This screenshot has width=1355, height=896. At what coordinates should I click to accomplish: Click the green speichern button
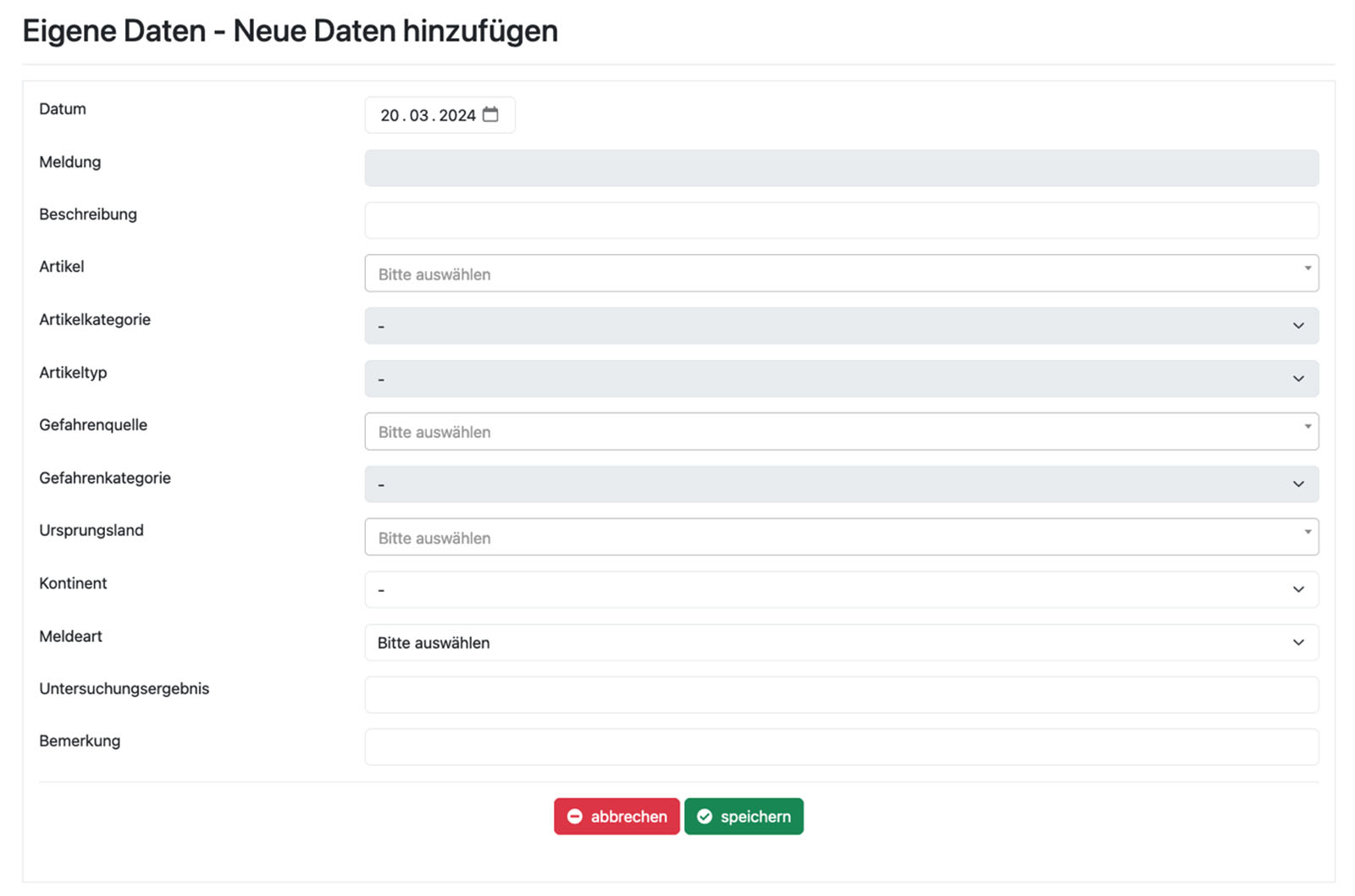(x=744, y=816)
